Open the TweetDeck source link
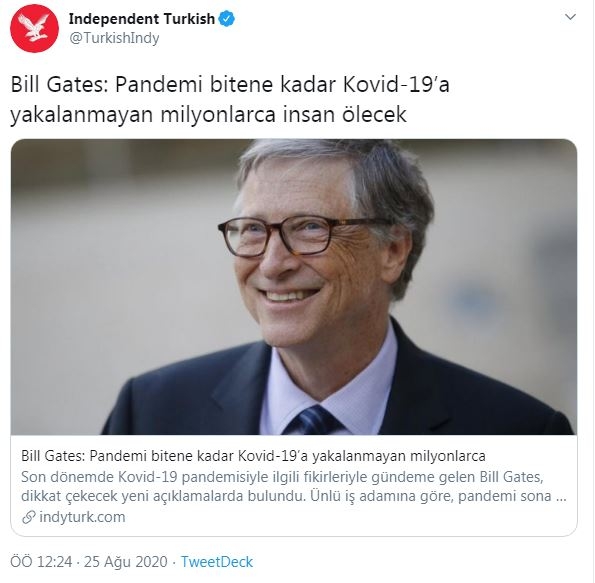Viewport: 595px width, 583px height. pyautogui.click(x=217, y=562)
